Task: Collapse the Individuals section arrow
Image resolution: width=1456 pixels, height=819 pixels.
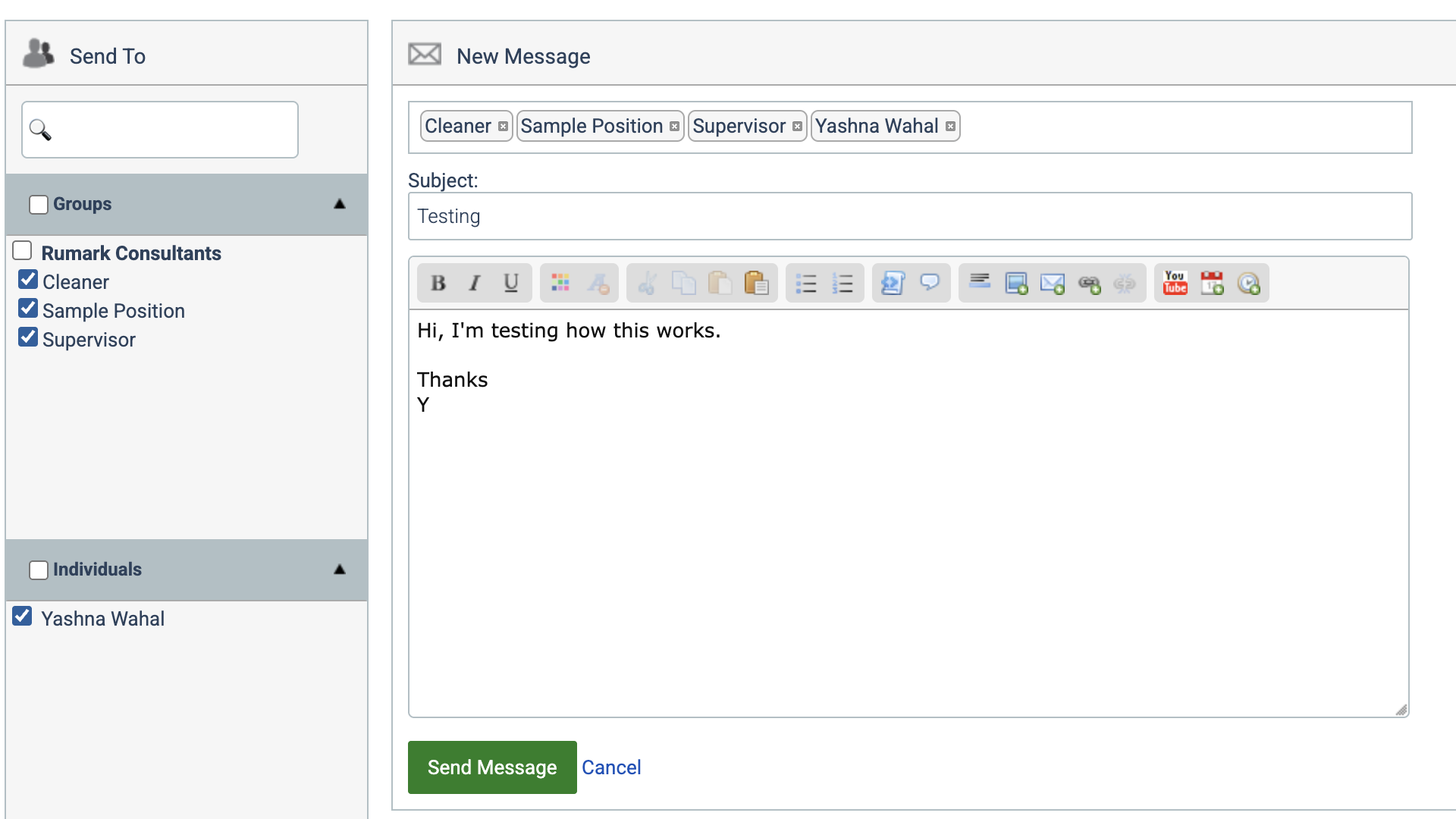Action: [x=340, y=570]
